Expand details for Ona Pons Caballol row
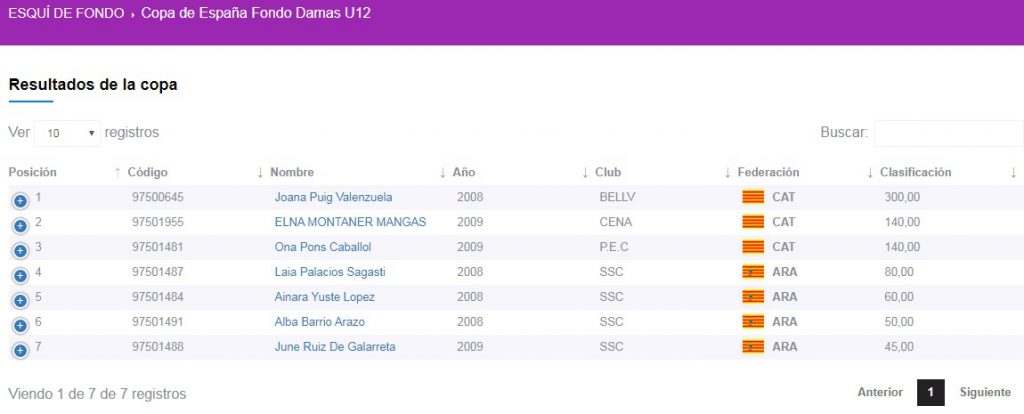The height and width of the screenshot is (414, 1024). pos(20,250)
